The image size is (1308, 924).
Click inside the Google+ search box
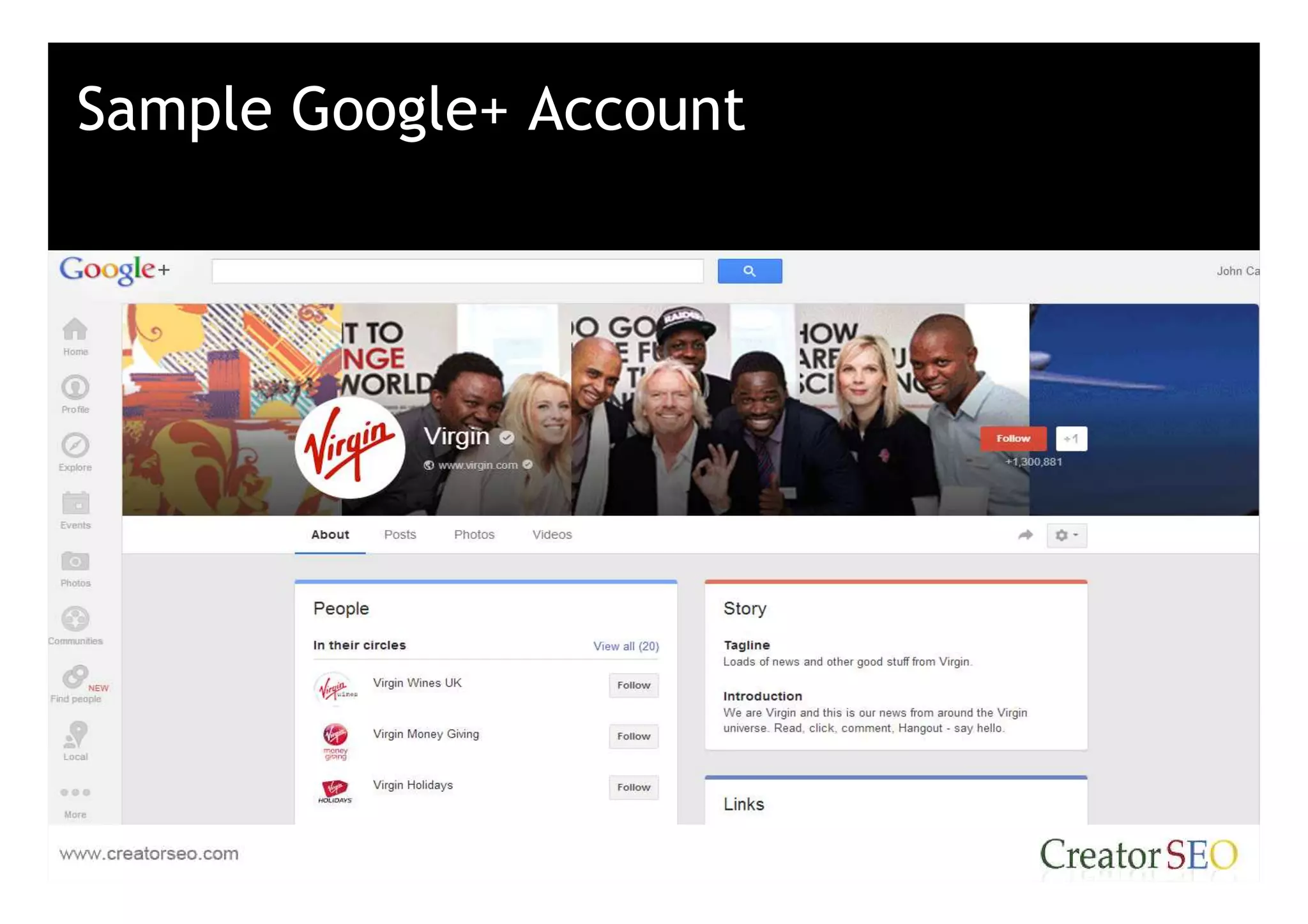tap(458, 271)
